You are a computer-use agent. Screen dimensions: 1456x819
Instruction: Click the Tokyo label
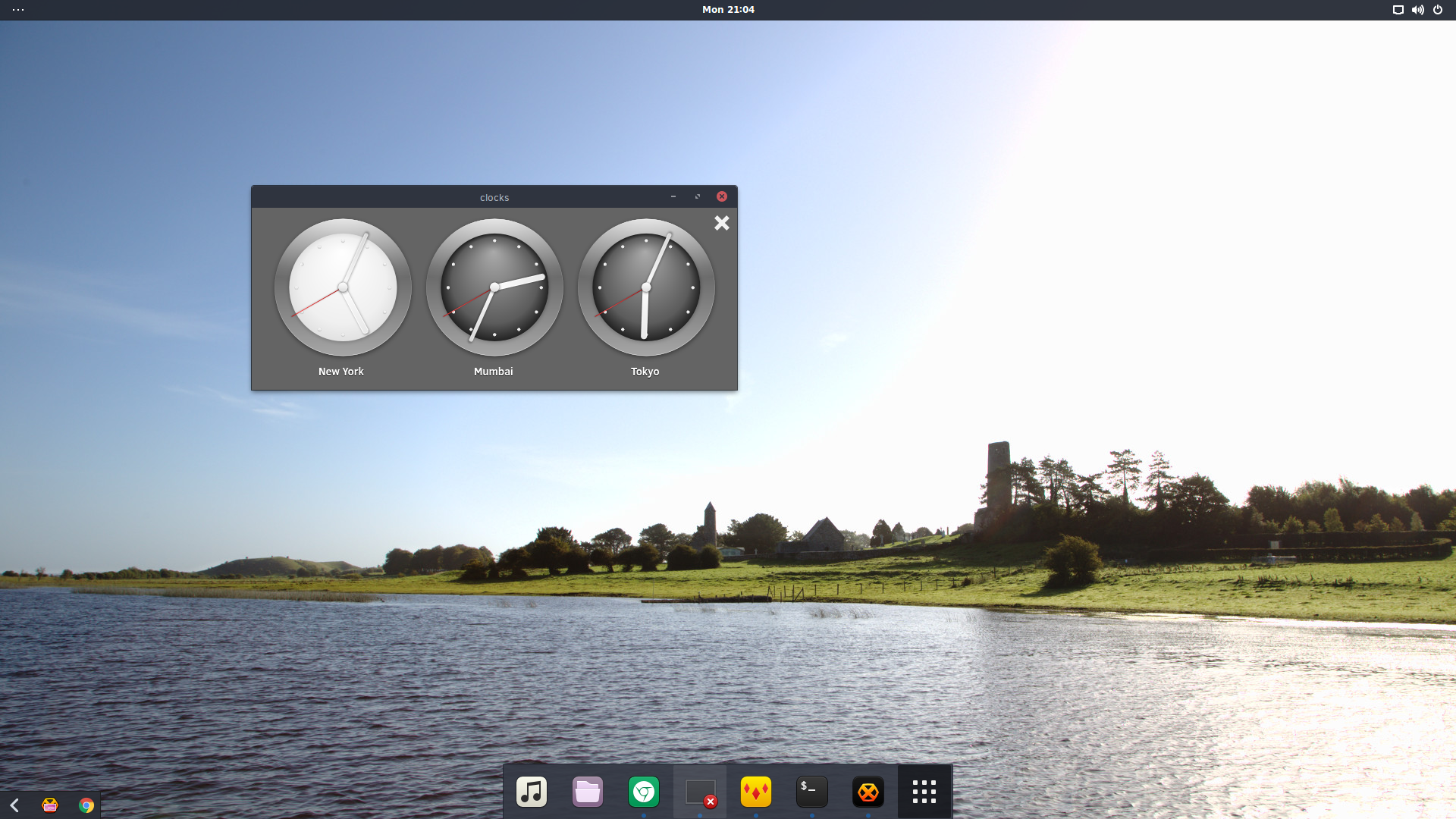[x=645, y=372]
